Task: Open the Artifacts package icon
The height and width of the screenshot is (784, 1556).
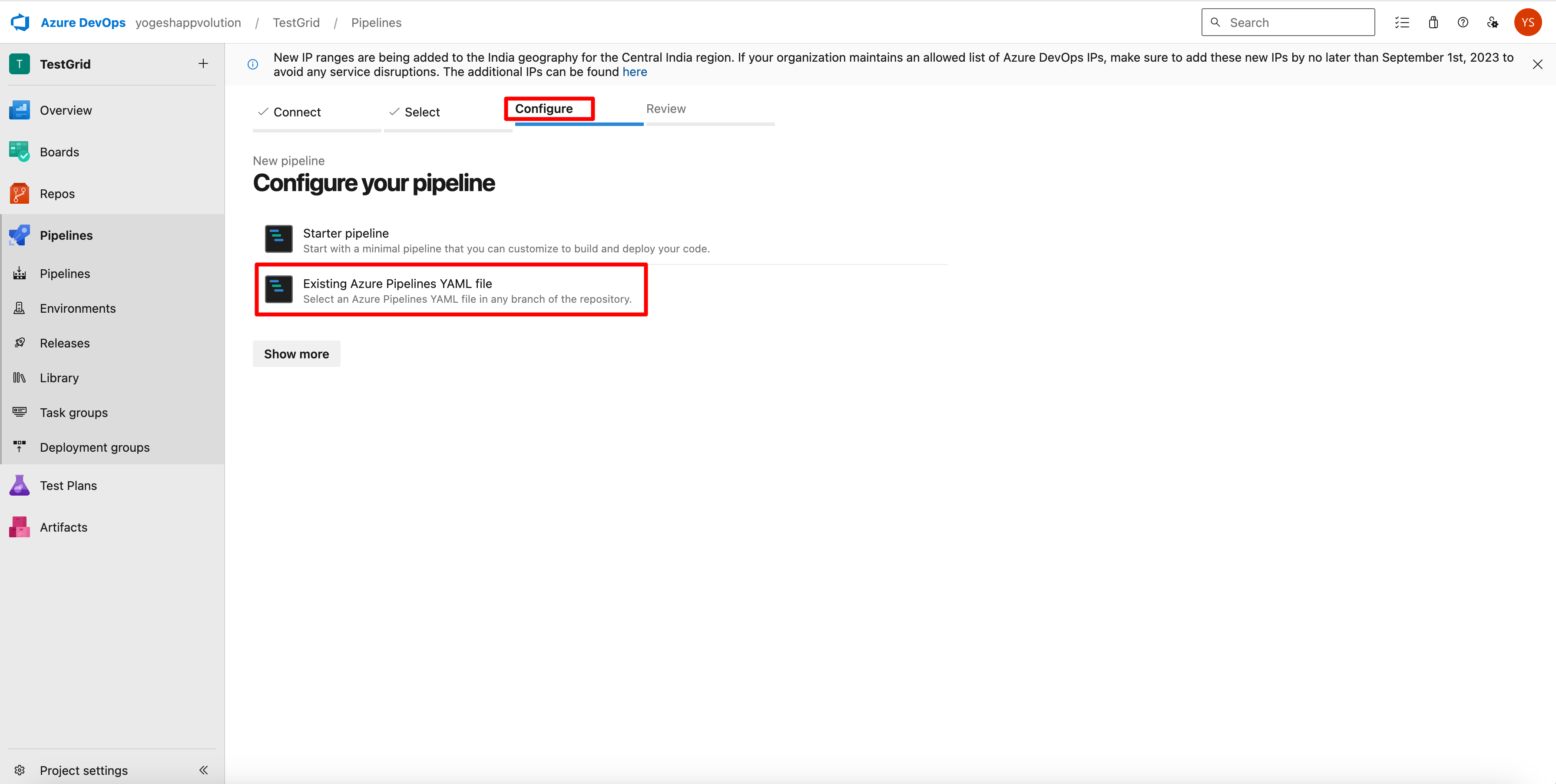Action: click(19, 527)
